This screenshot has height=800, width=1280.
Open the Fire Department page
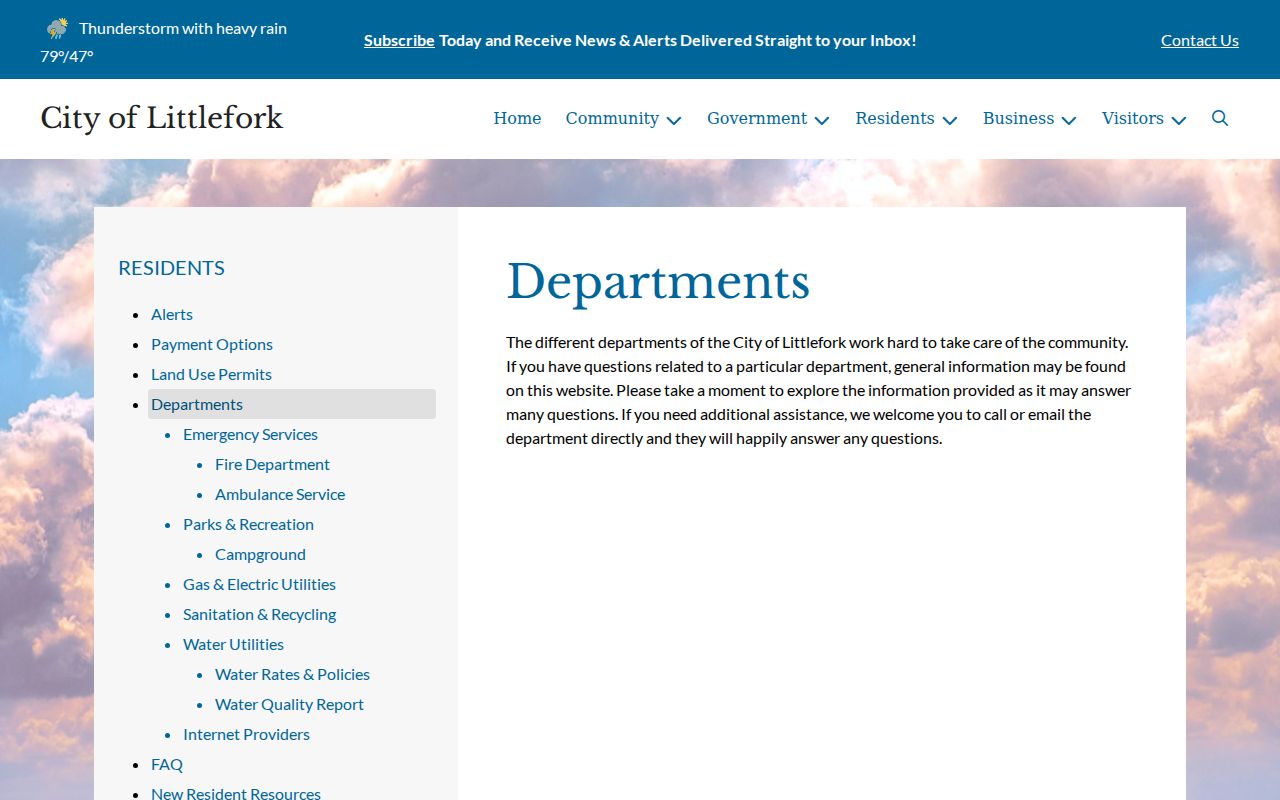pos(272,464)
